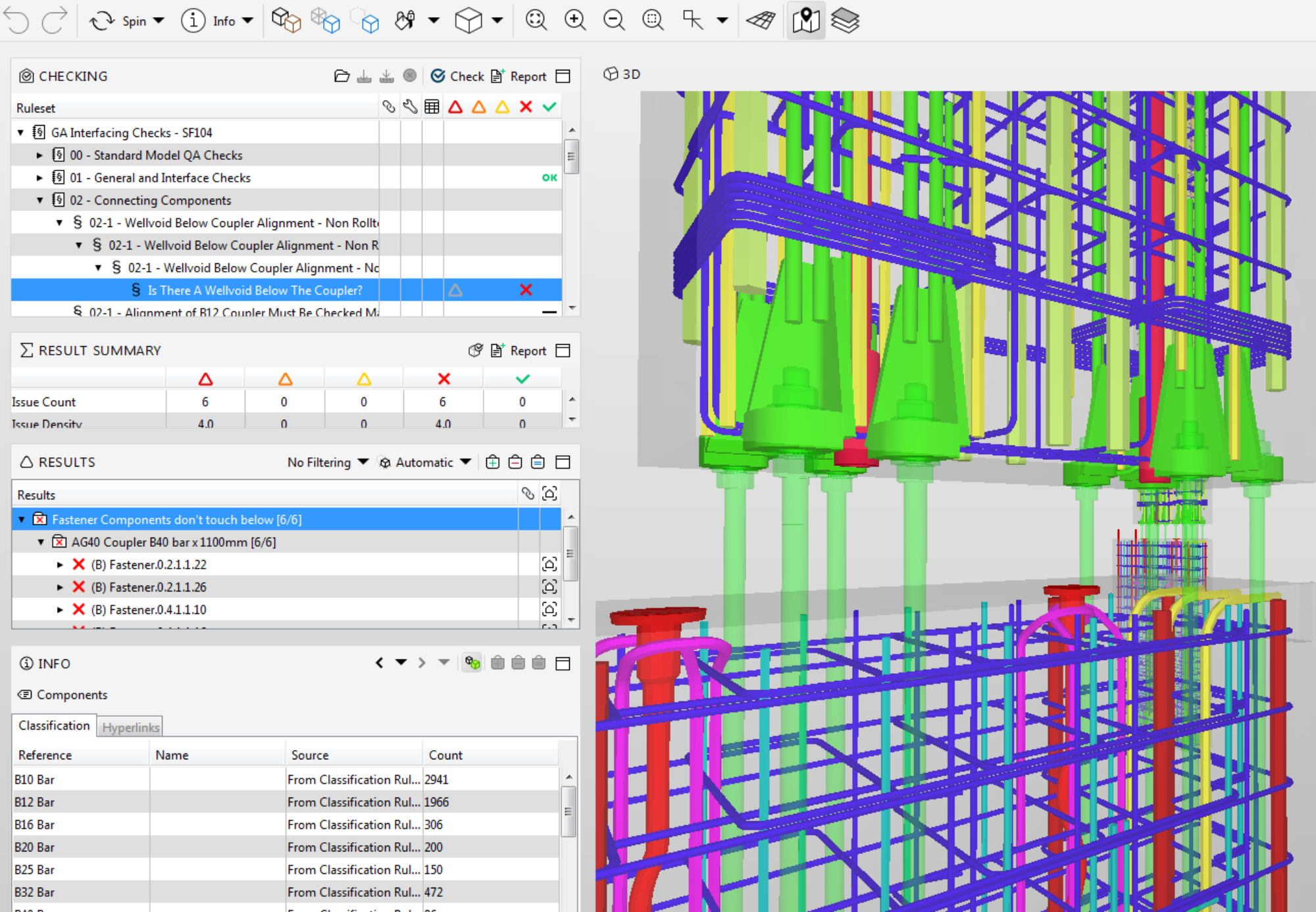Click the layers stack toolbar icon

pos(845,21)
